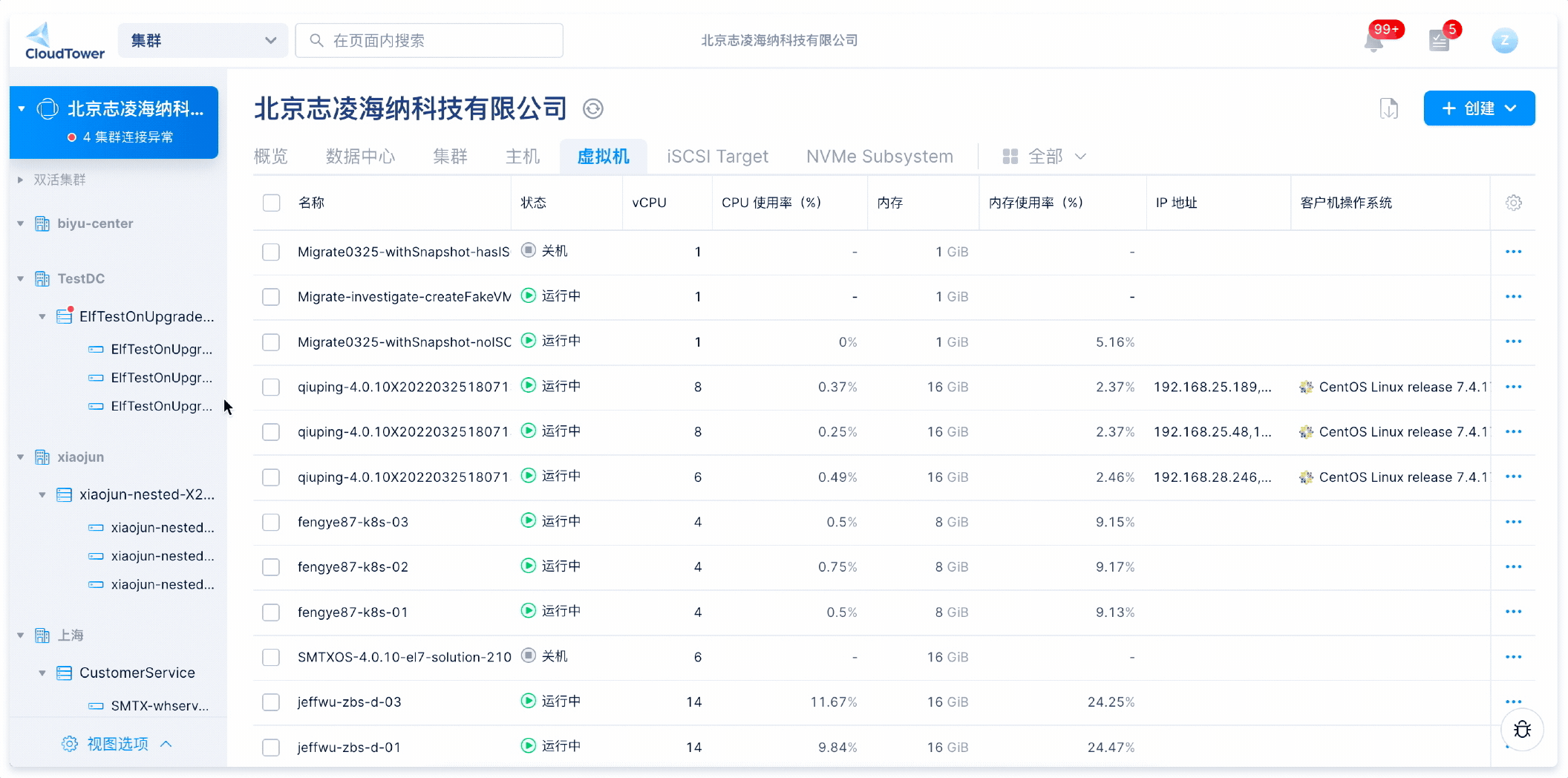Check the Migrate0325-withSnapshot-noISC row checkbox
The image size is (1568, 778).
271,342
